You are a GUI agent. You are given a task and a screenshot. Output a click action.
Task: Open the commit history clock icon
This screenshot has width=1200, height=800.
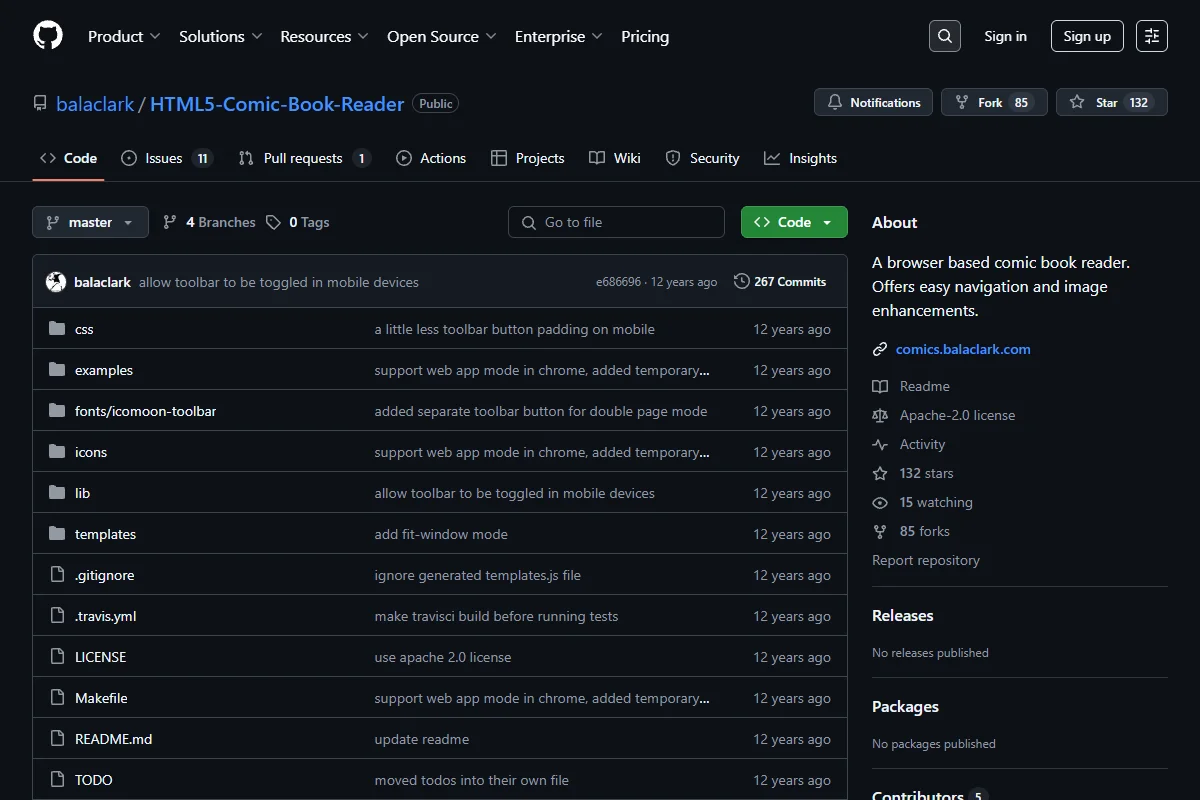point(741,282)
